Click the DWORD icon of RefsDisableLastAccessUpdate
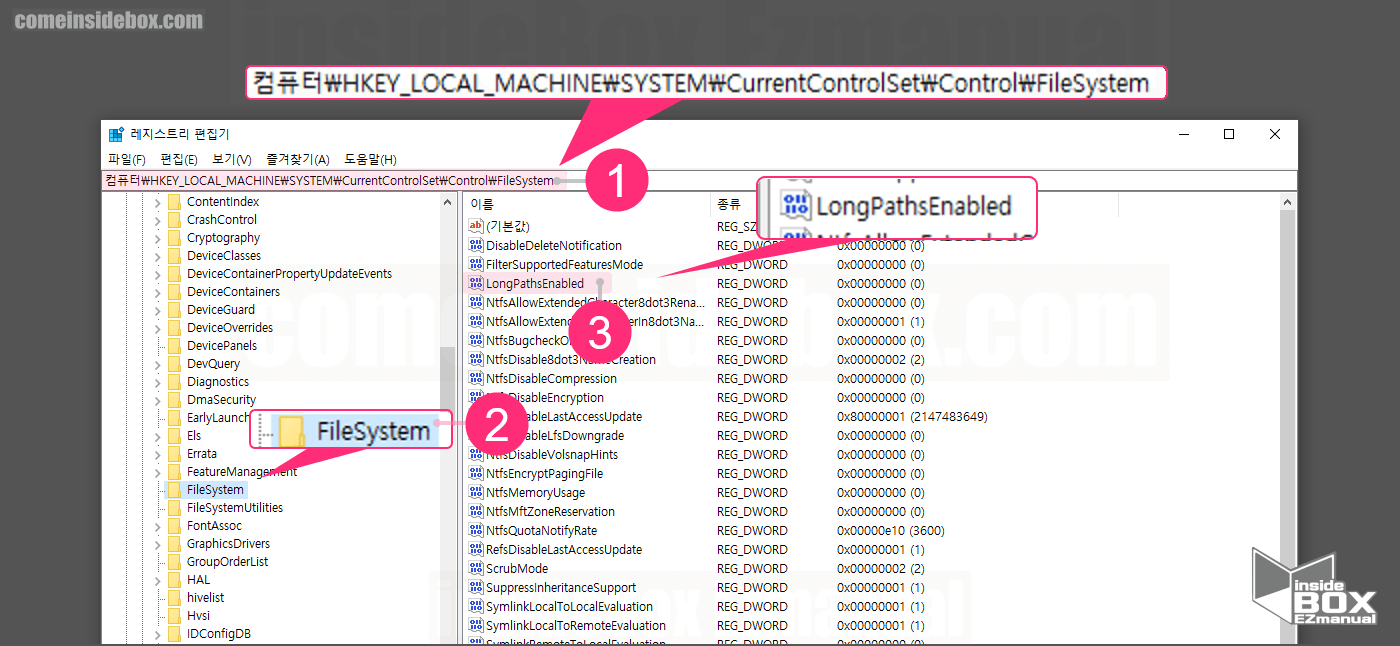 tap(476, 550)
